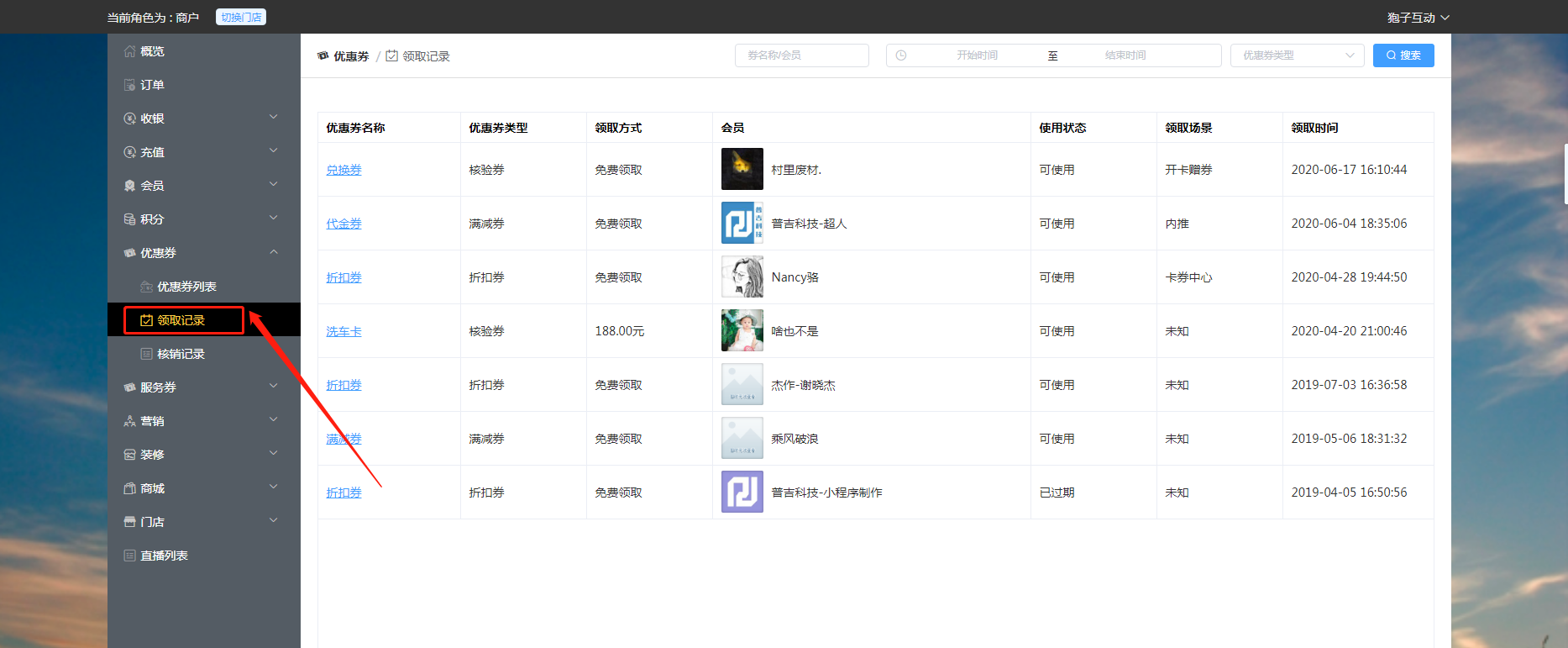
Task: Open the 兑换券 coupon link
Action: coord(343,170)
